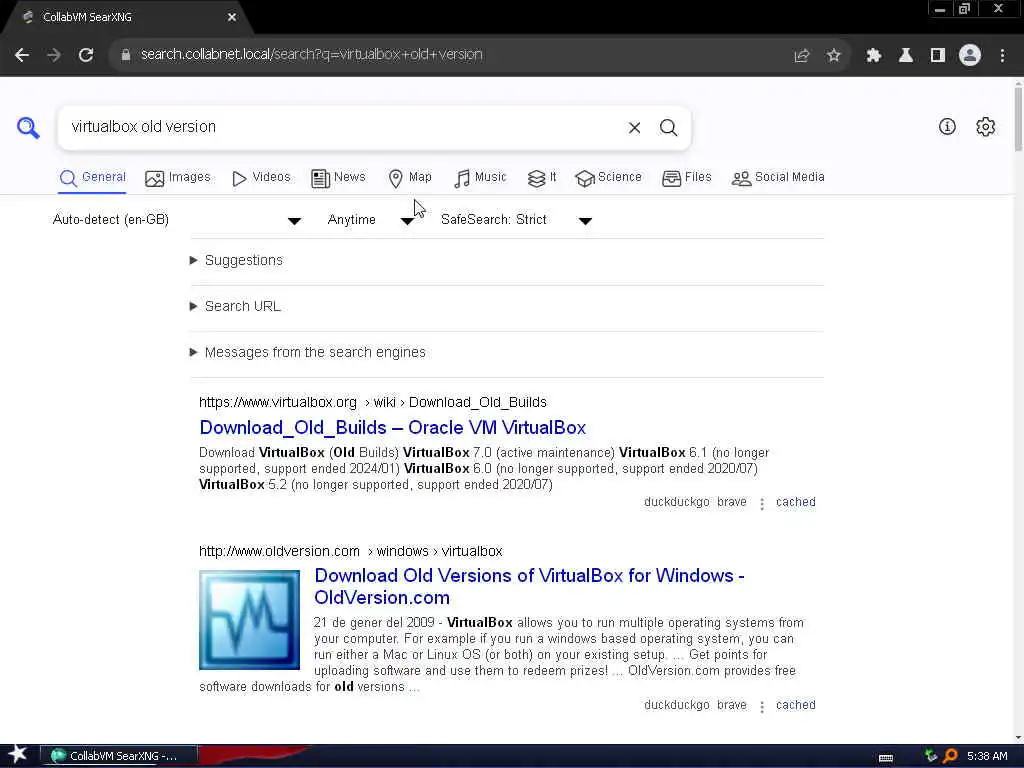Close the CollabVM SearXNG browser tab
Screen dimensions: 1024x768
(x=232, y=18)
